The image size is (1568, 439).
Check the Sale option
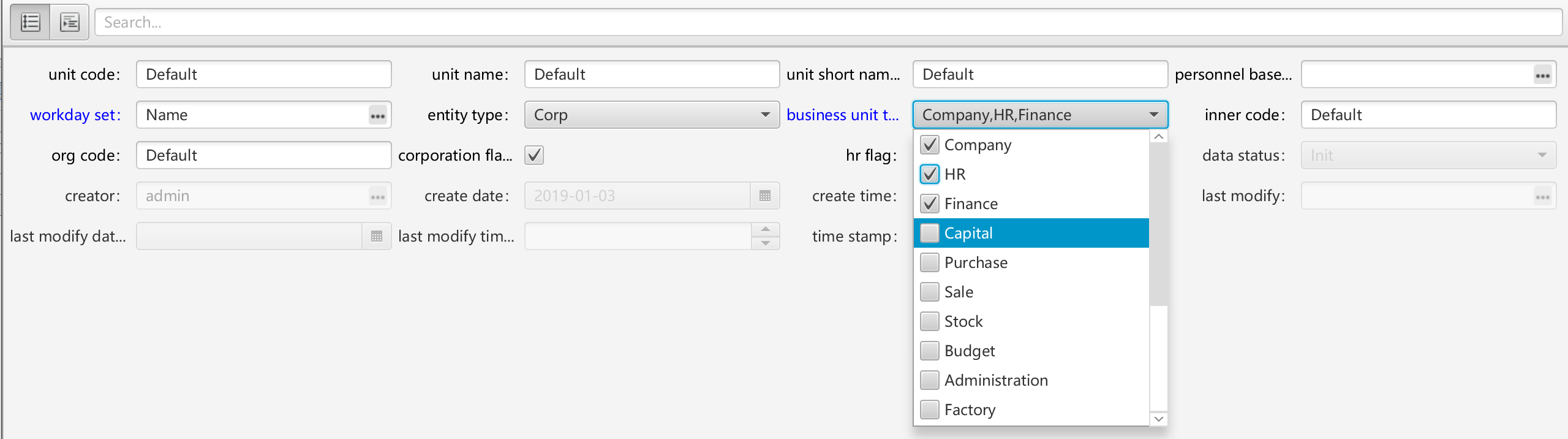pos(930,292)
